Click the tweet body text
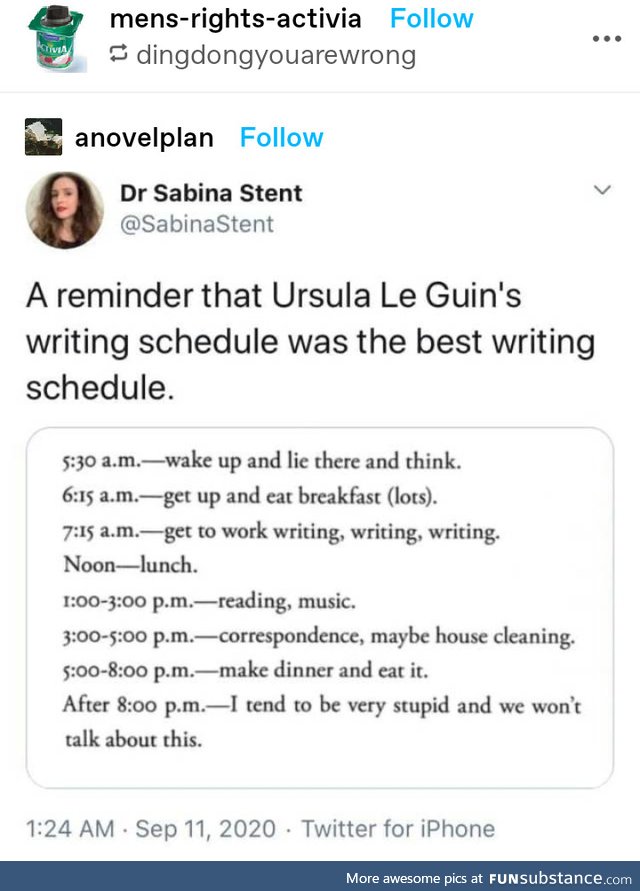640x891 pixels. [300, 337]
